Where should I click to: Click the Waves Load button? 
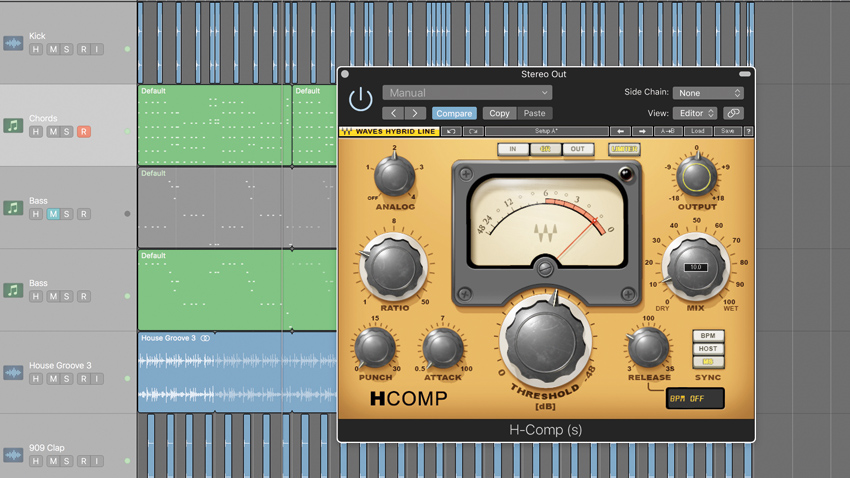[x=698, y=131]
